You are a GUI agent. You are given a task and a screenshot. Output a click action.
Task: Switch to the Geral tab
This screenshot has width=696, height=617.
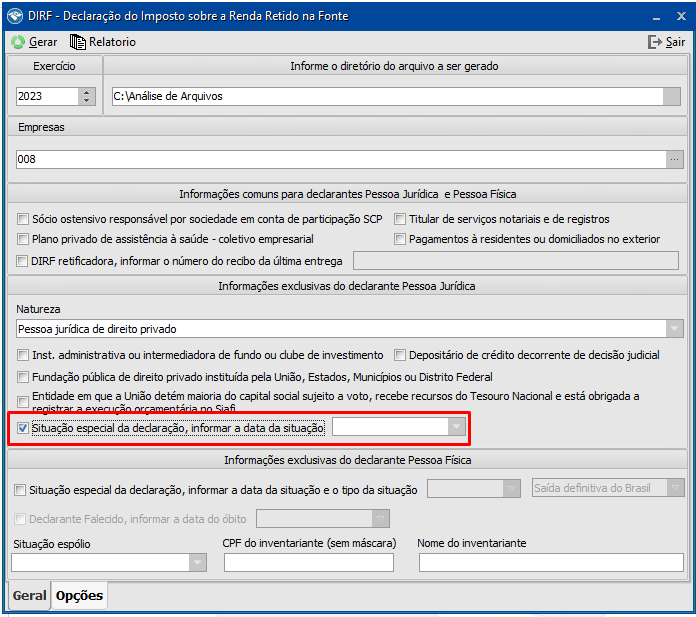(29, 596)
